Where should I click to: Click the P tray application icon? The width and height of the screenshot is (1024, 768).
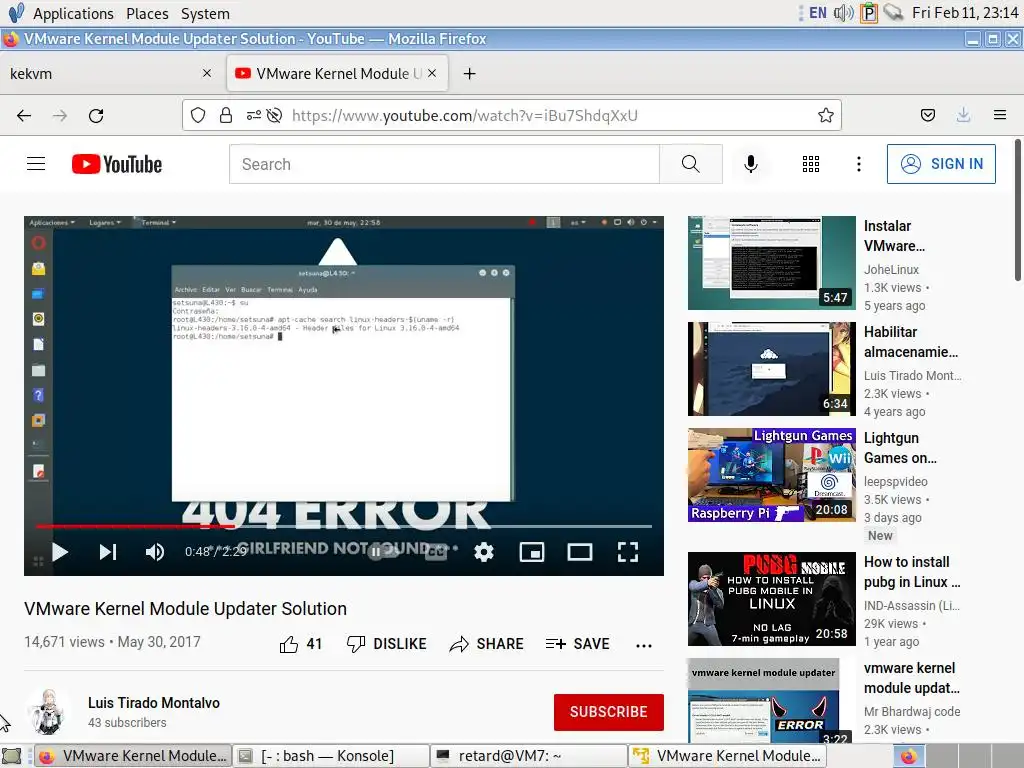tap(869, 12)
